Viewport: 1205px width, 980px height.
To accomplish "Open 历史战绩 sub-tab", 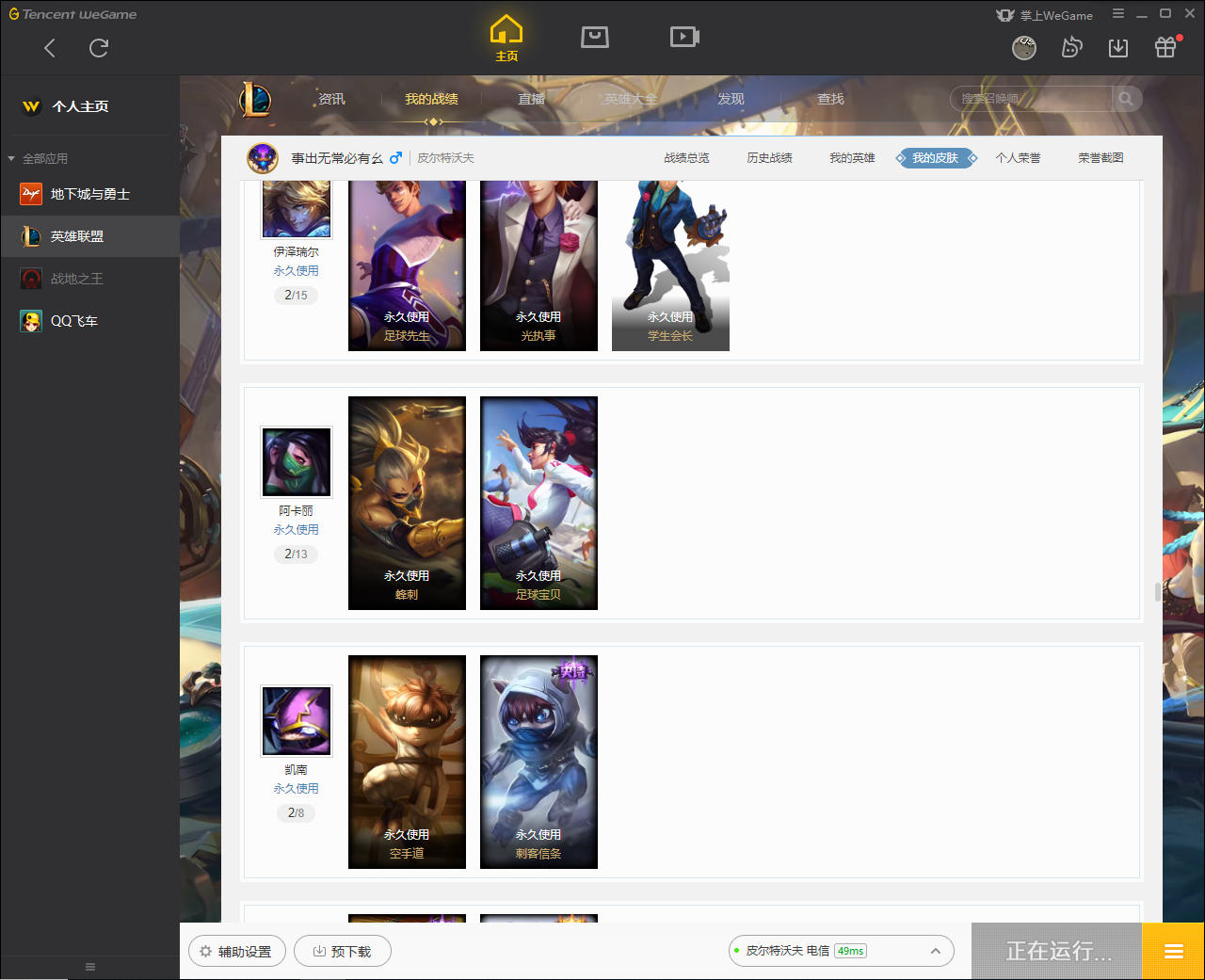I will click(x=769, y=158).
